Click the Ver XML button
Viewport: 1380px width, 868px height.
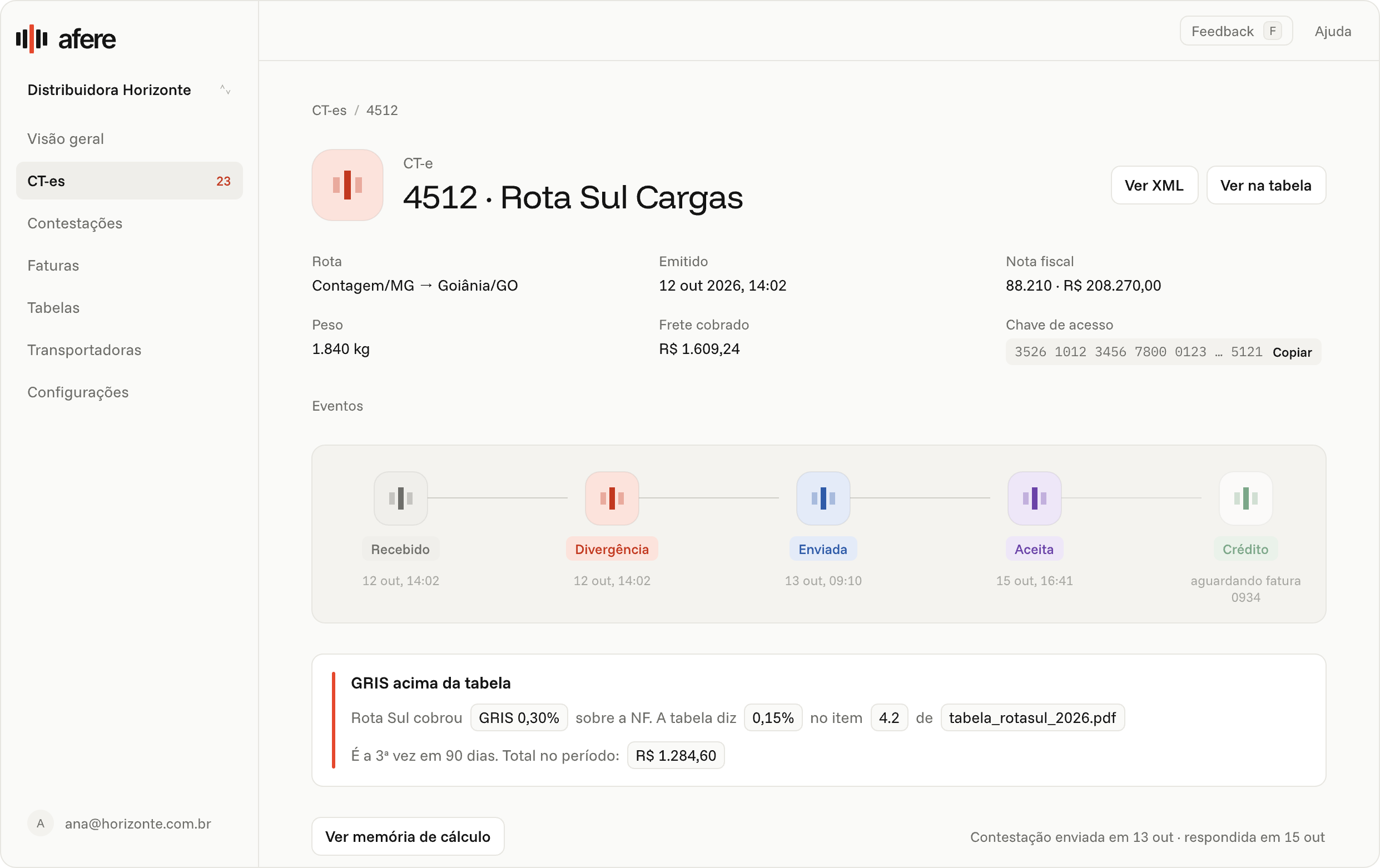point(1154,185)
